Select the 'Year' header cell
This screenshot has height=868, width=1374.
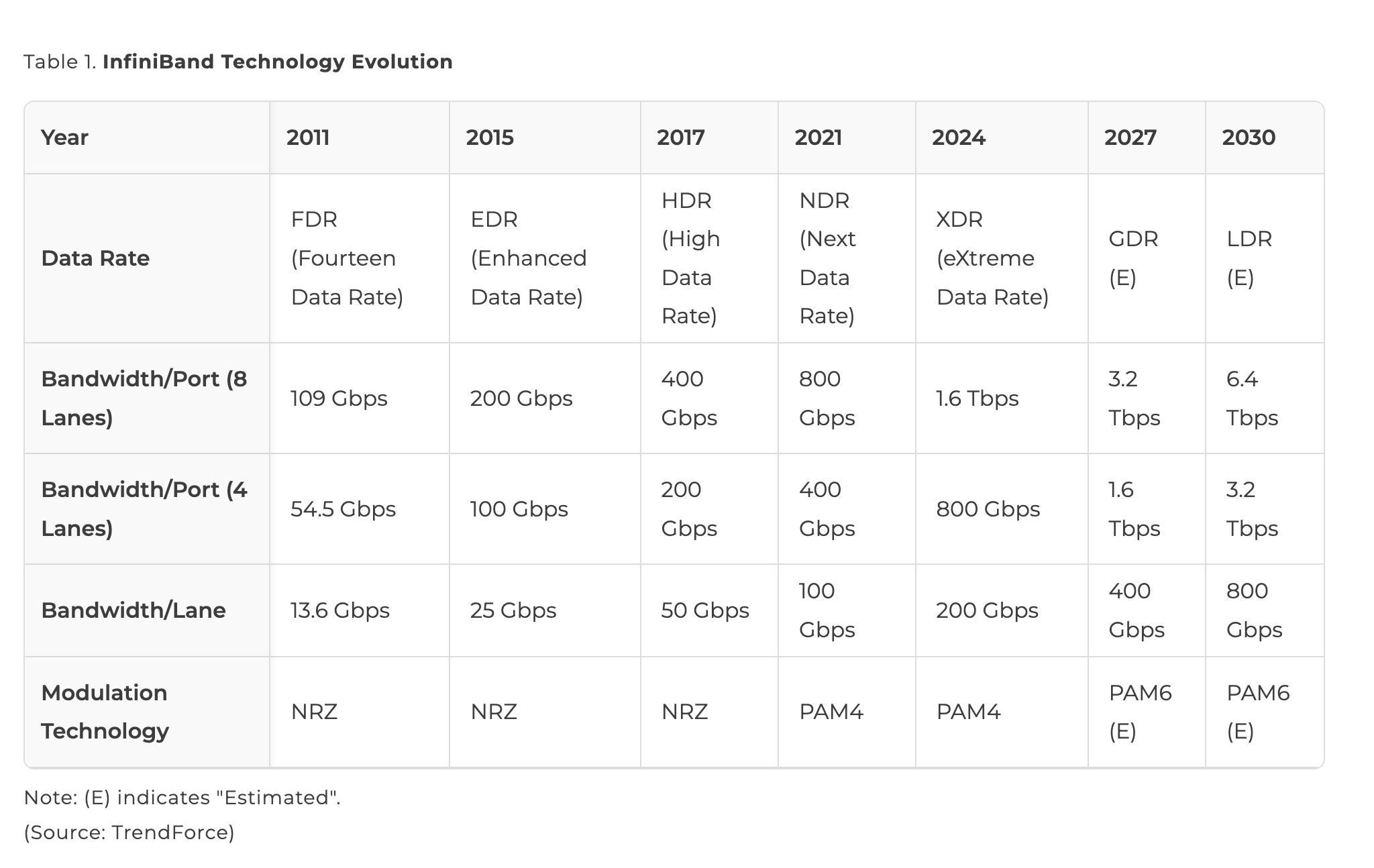tap(64, 138)
